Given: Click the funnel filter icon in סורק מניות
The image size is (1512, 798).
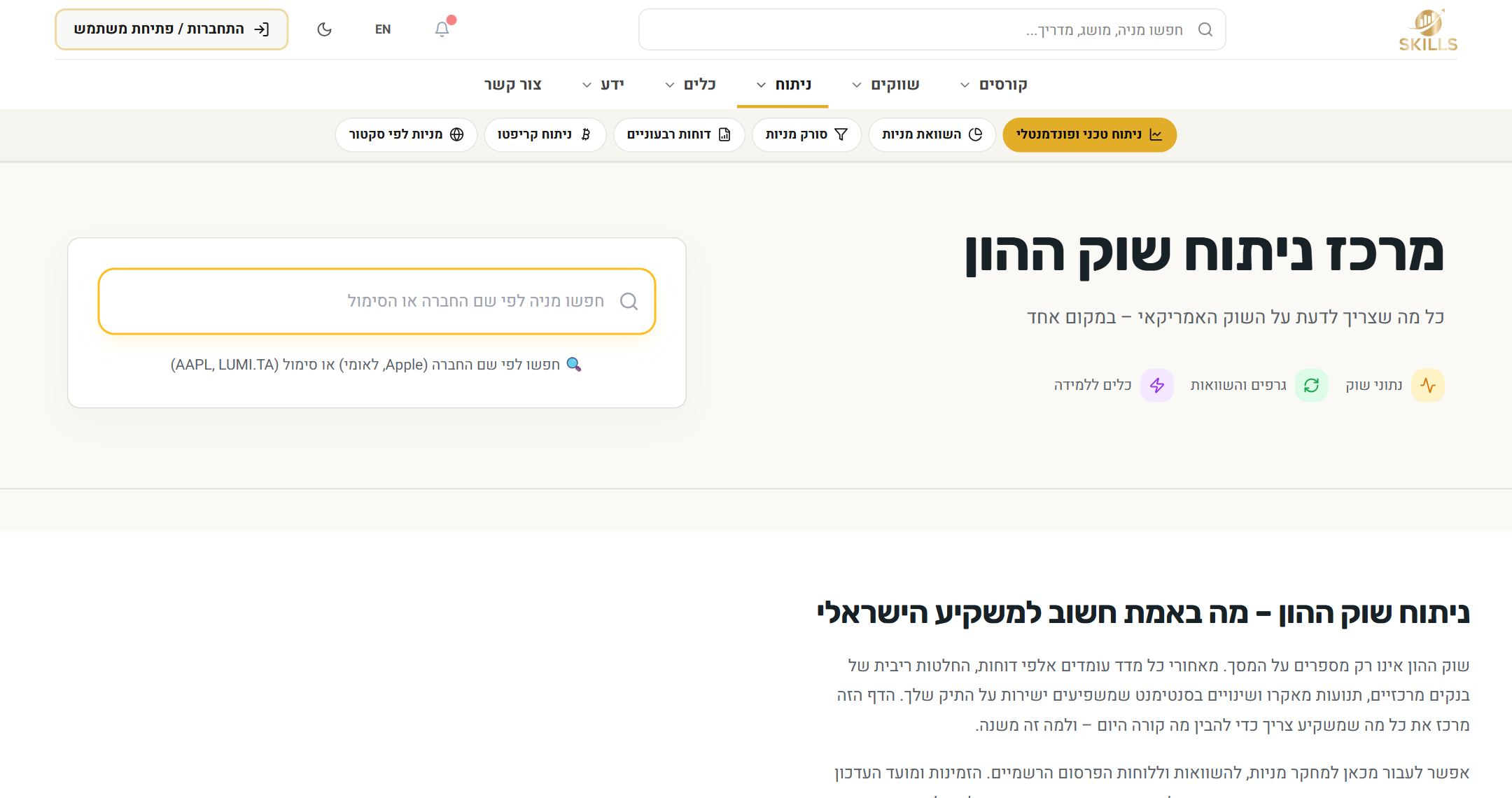Looking at the screenshot, I should tap(841, 134).
